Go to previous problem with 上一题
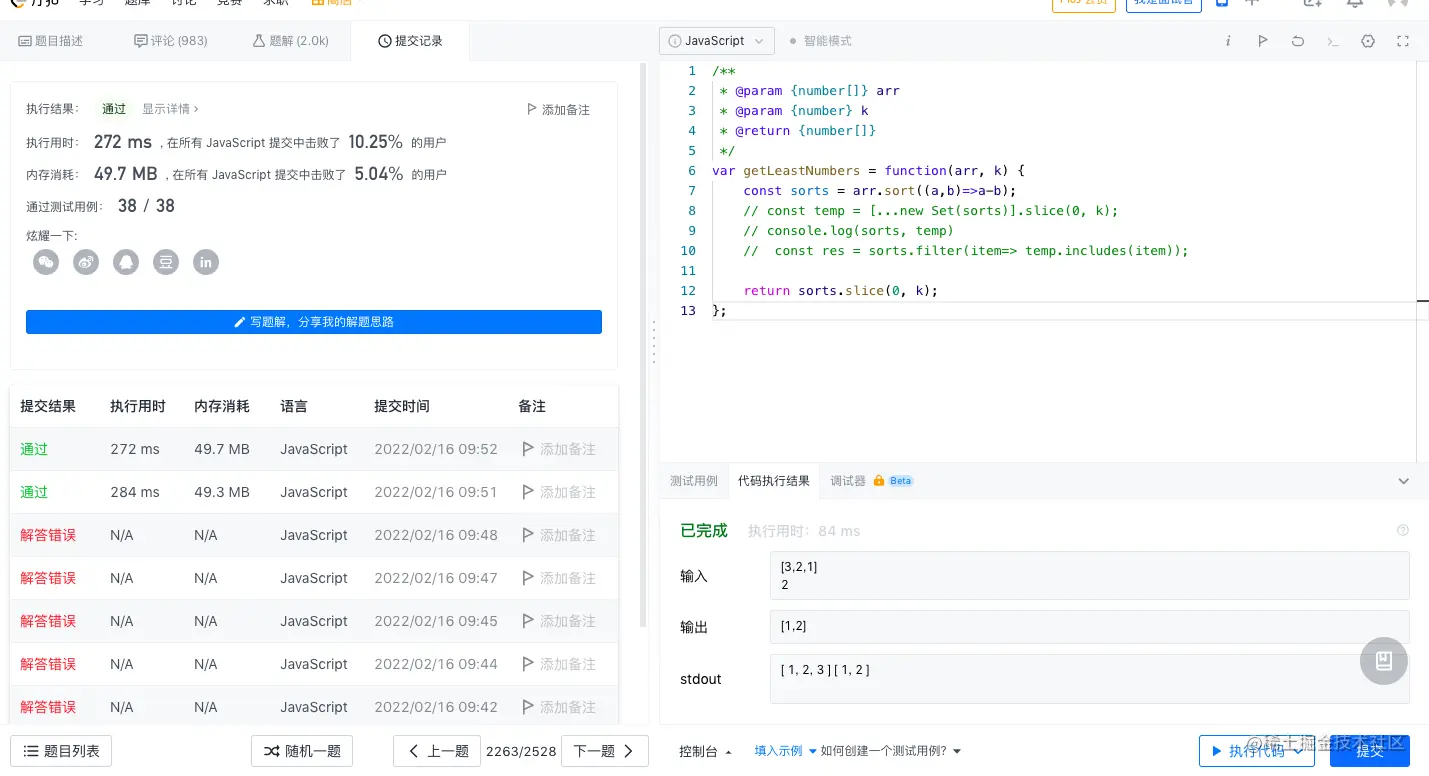The image size is (1429, 776). [437, 751]
